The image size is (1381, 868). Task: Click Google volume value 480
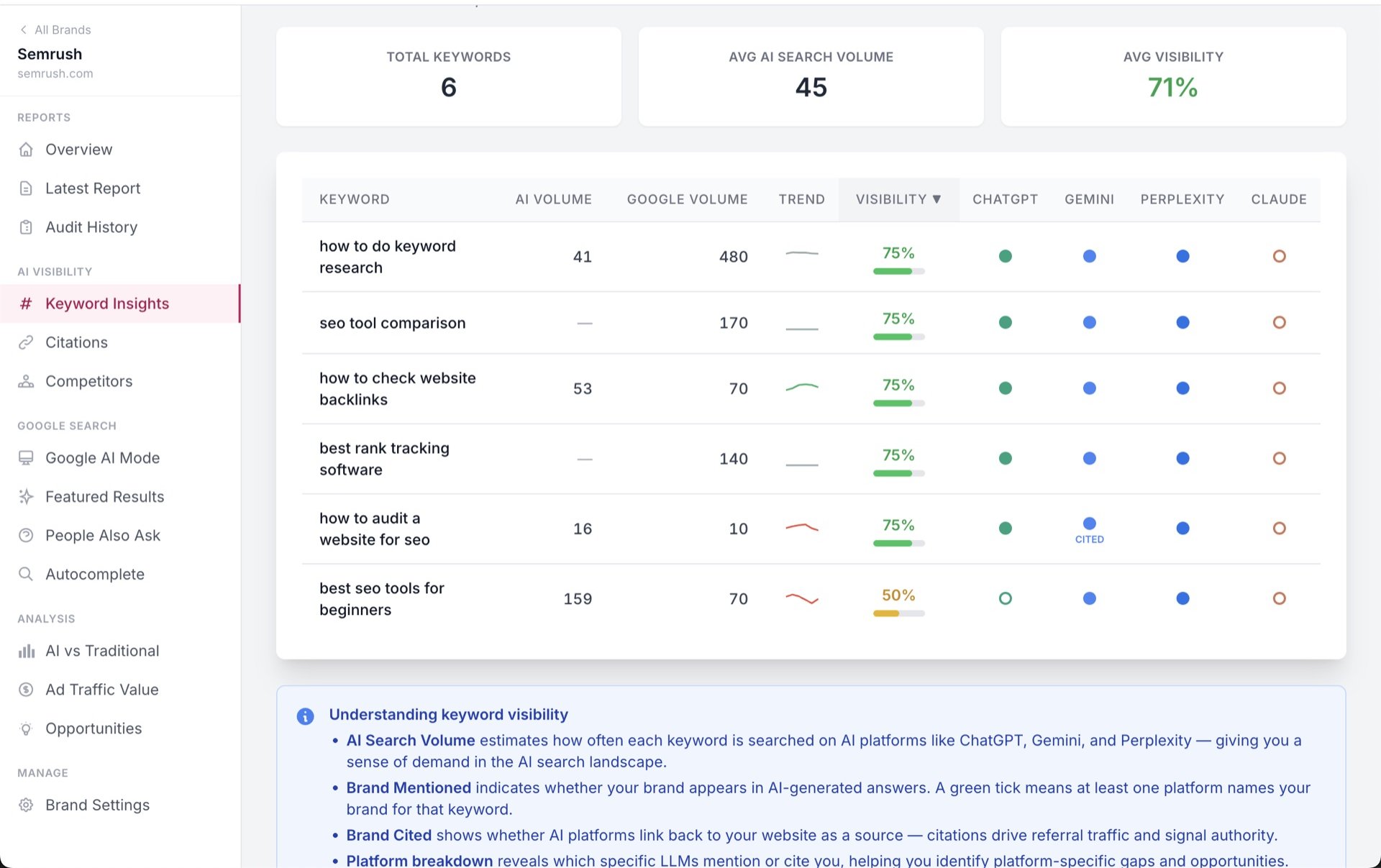pos(734,257)
